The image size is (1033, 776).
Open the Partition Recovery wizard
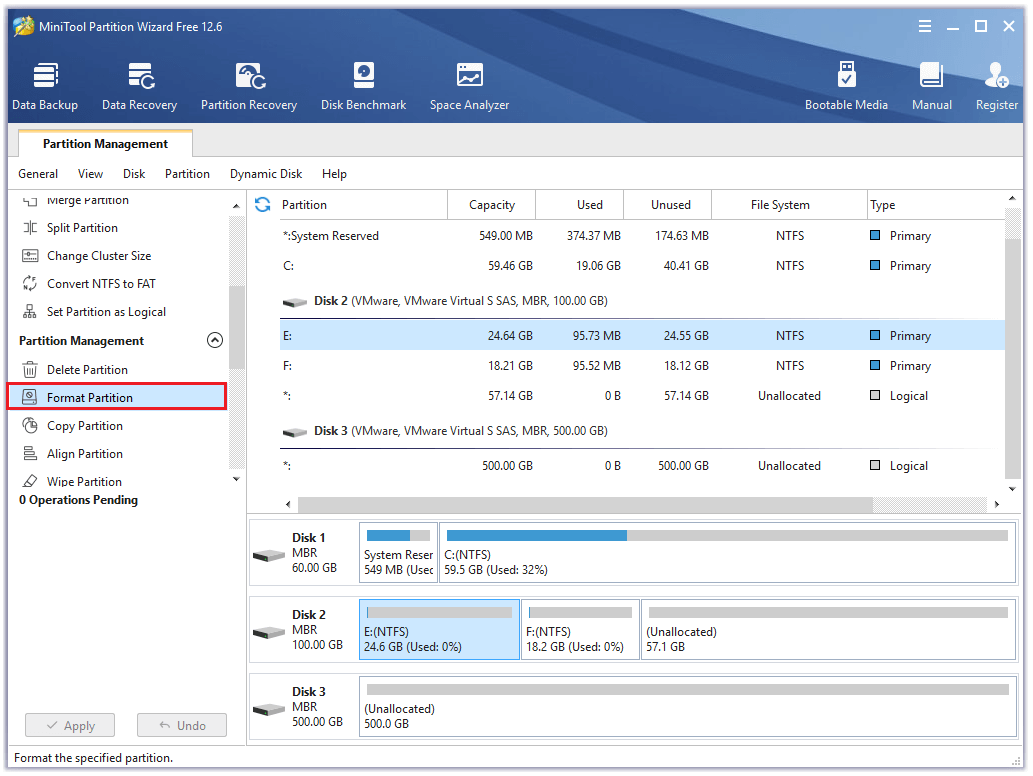point(248,84)
